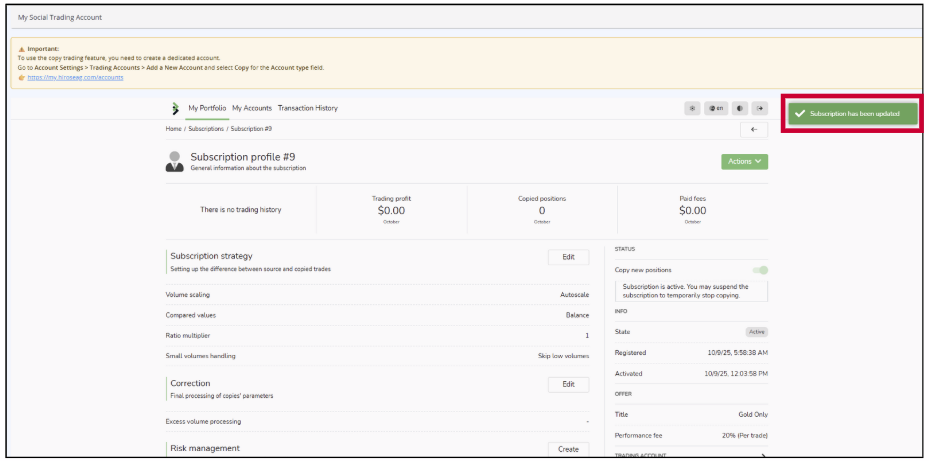Click Edit in the Correction section
The image size is (929, 461).
click(x=568, y=384)
